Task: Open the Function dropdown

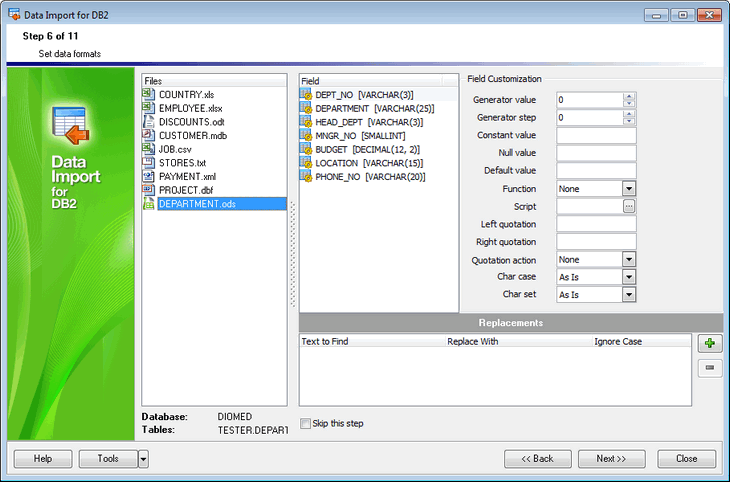Action: [629, 189]
